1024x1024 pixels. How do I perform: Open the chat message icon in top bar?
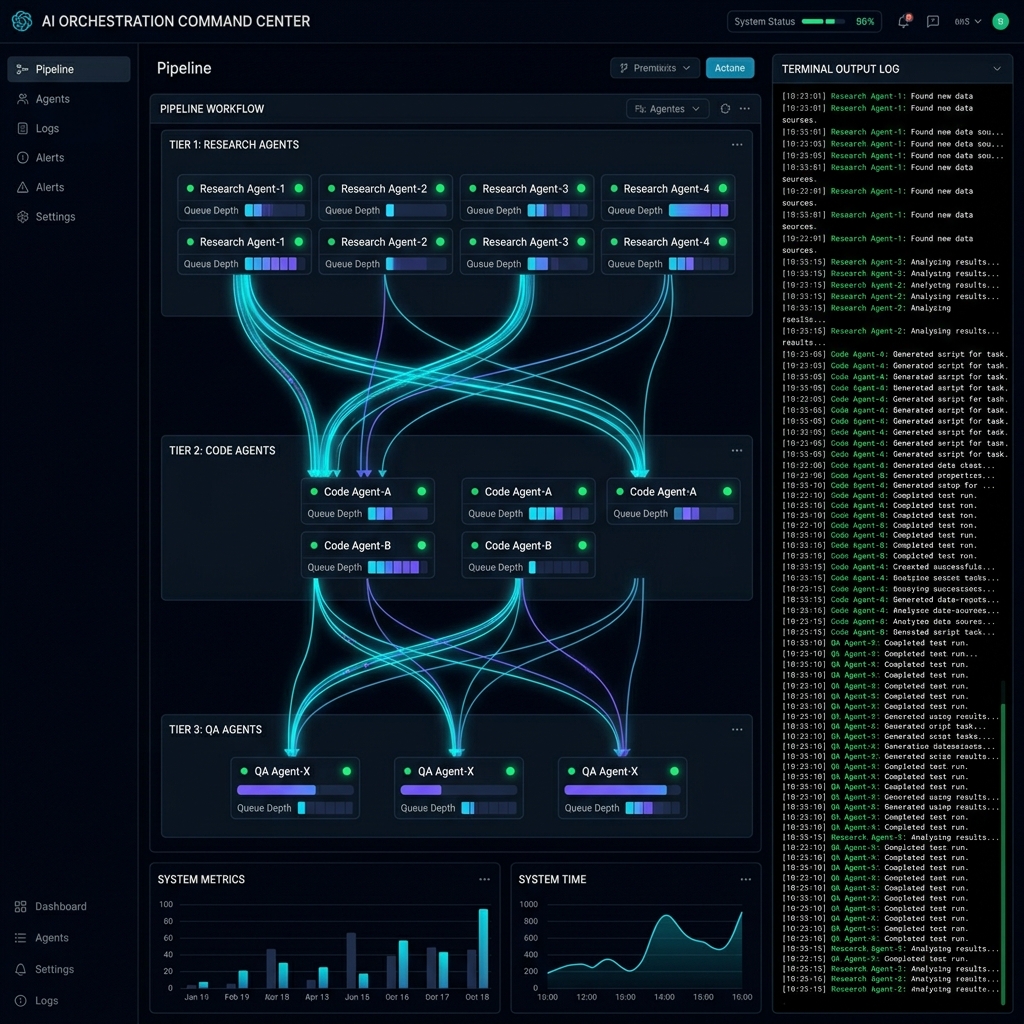click(933, 21)
